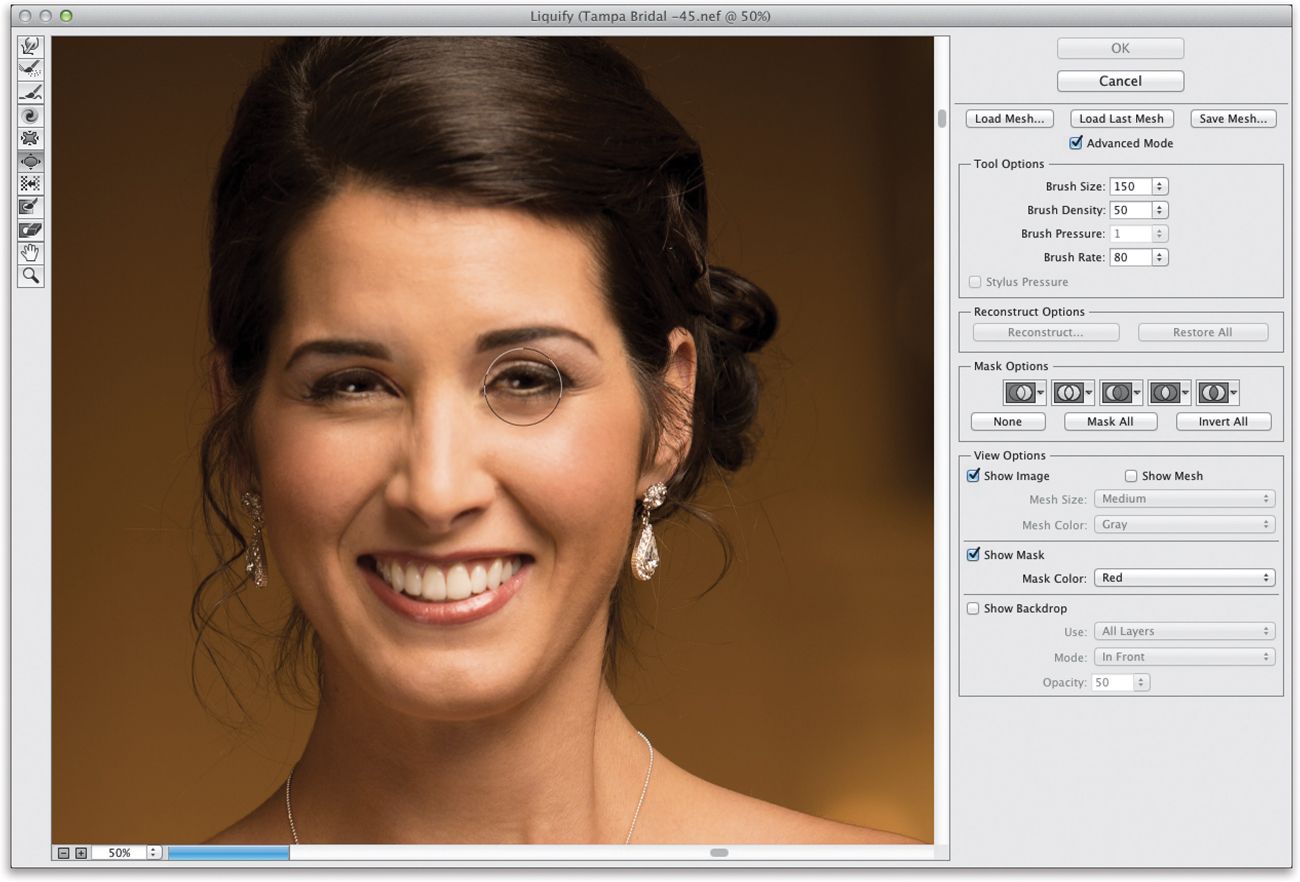Uncheck Show Image
1300x882 pixels.
pos(973,476)
